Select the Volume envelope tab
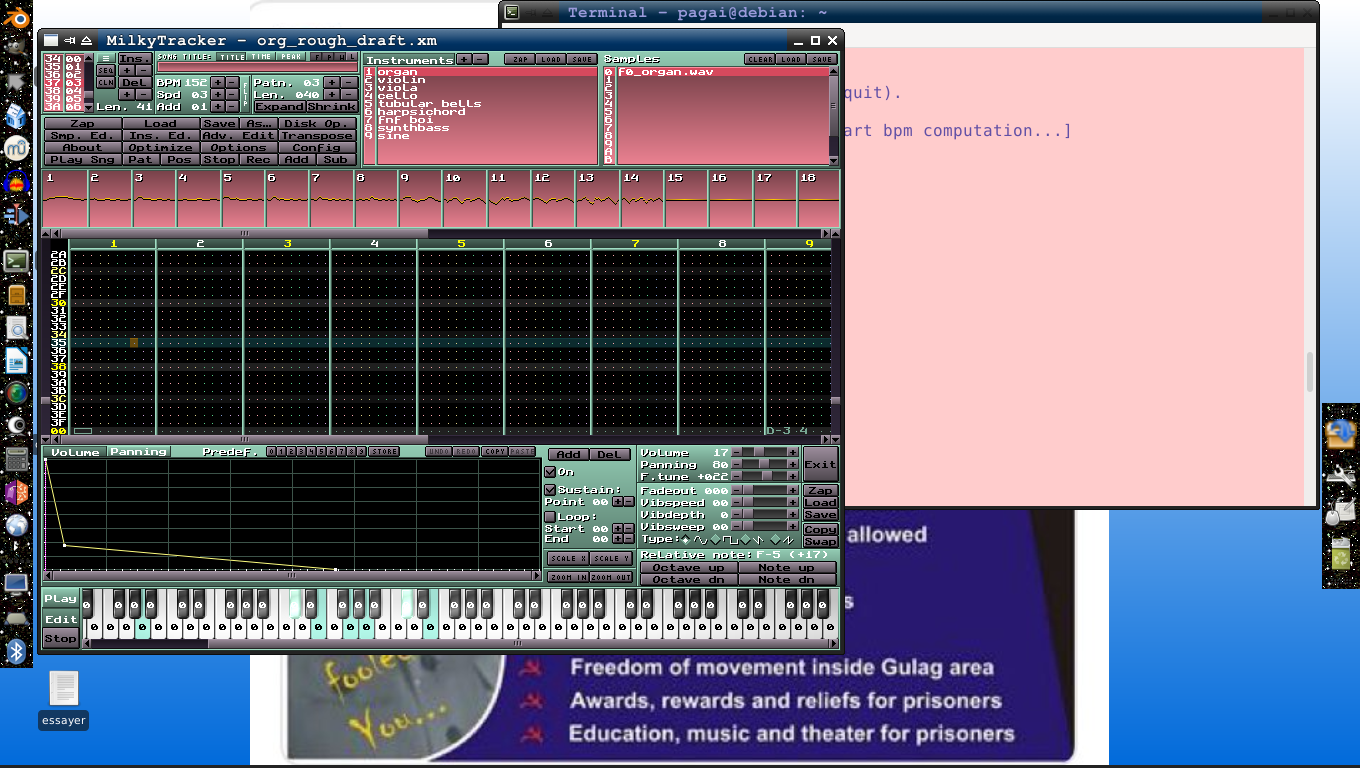Viewport: 1360px width, 768px height. (x=76, y=452)
